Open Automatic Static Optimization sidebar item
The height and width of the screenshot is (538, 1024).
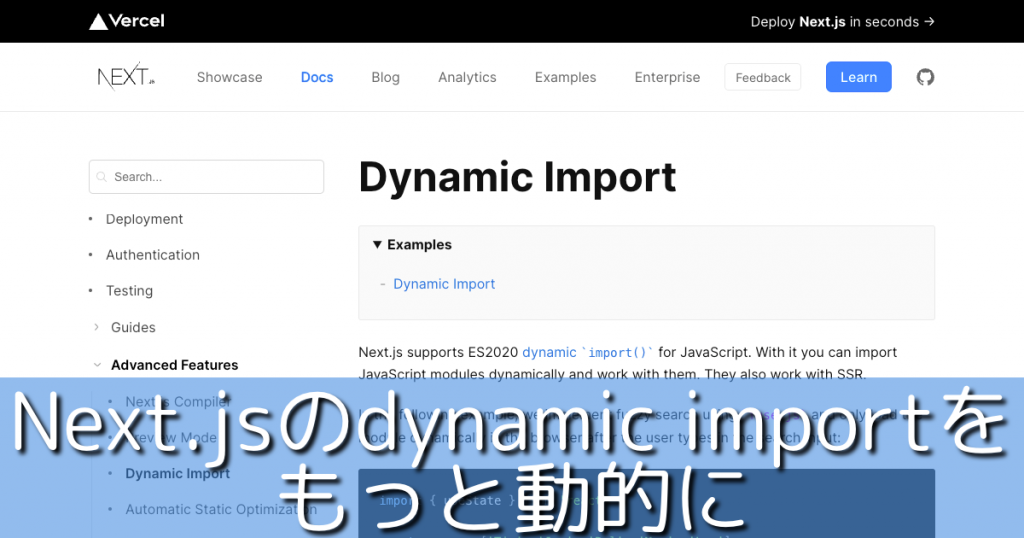click(221, 509)
